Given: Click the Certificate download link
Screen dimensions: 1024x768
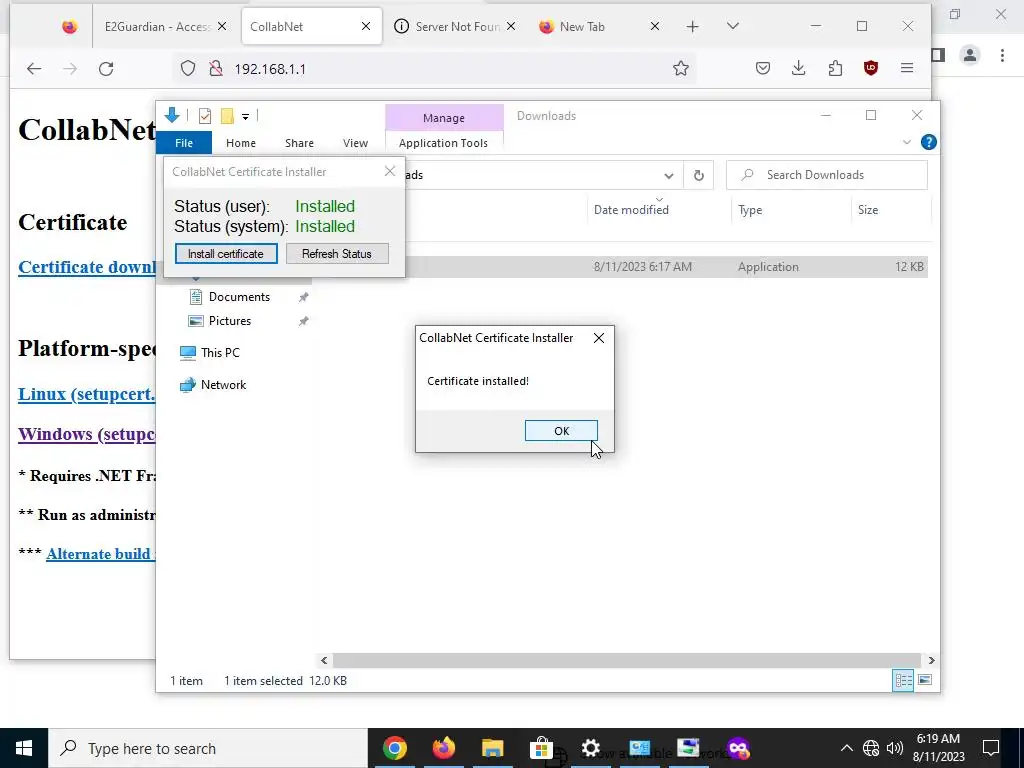Looking at the screenshot, I should (87, 267).
